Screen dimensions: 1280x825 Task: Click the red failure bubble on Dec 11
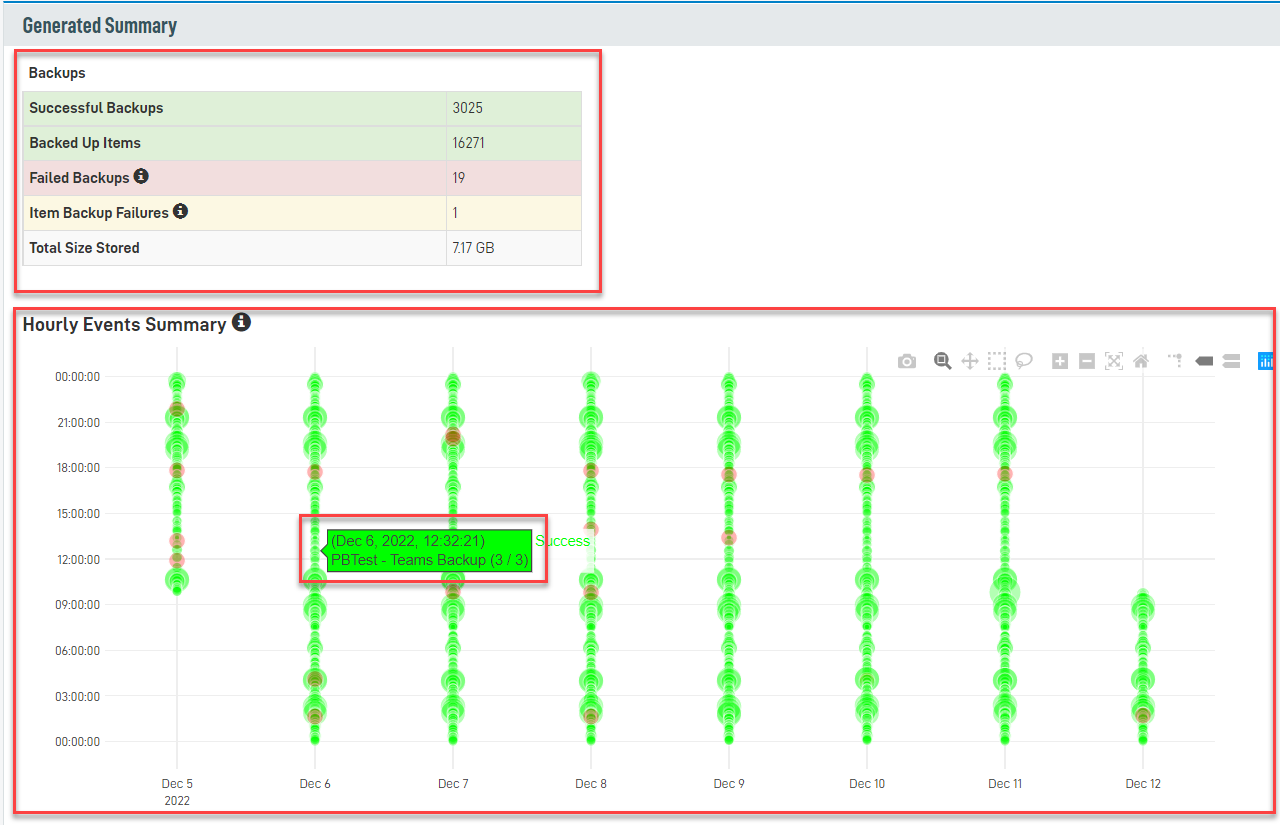pos(1005,474)
